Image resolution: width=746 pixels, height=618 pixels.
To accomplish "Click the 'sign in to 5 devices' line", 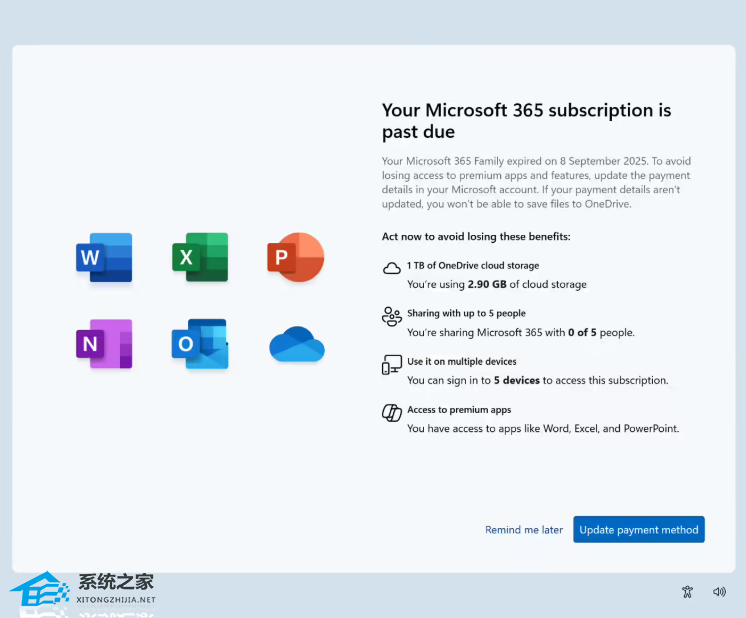I will point(538,381).
